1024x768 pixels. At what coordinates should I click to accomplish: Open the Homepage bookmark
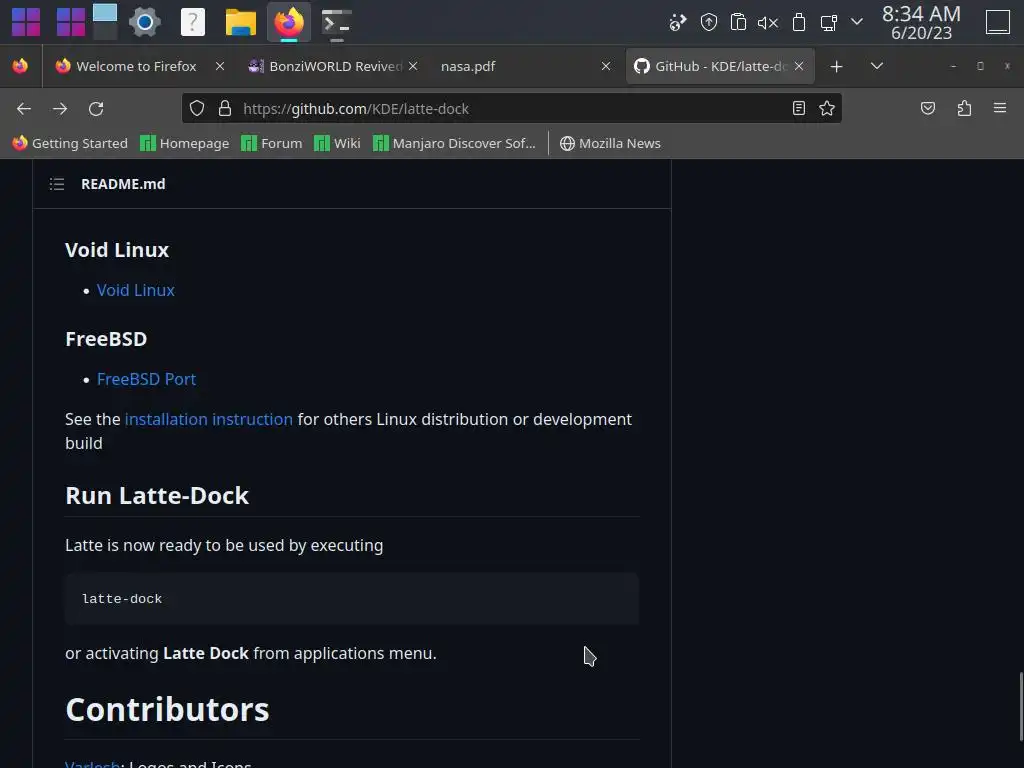tap(185, 143)
